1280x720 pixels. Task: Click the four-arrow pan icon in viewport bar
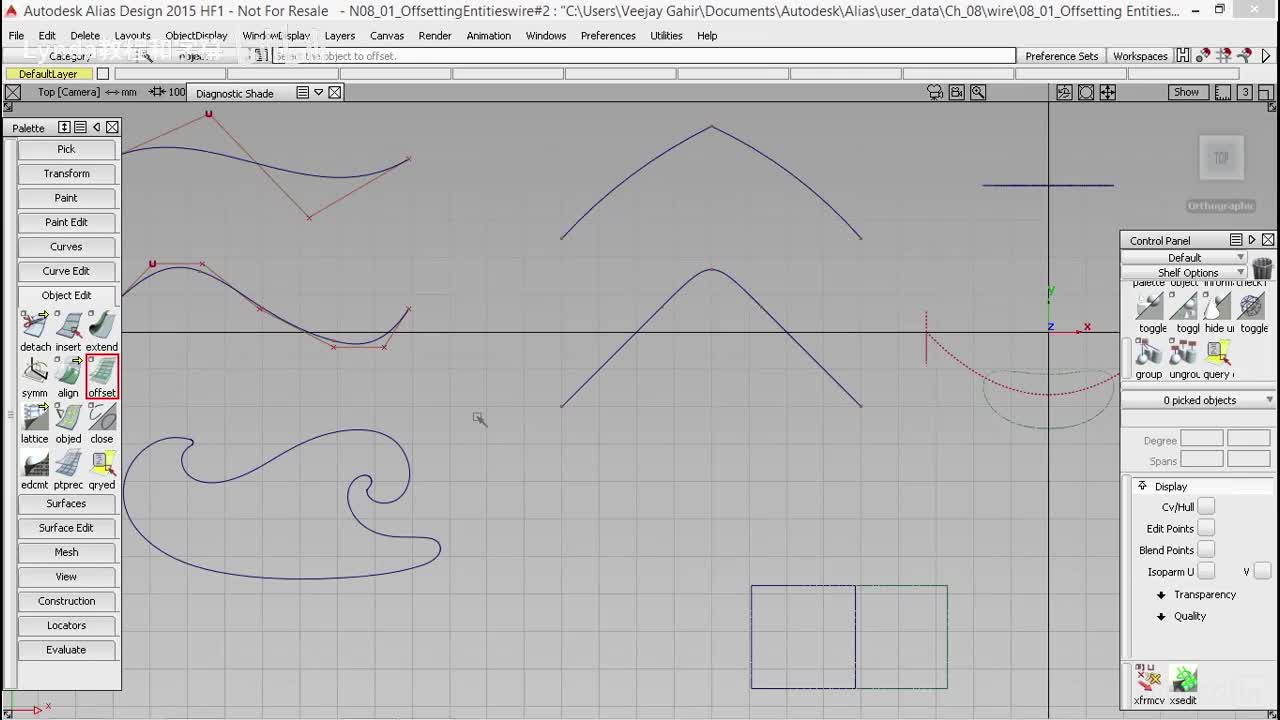point(1108,92)
